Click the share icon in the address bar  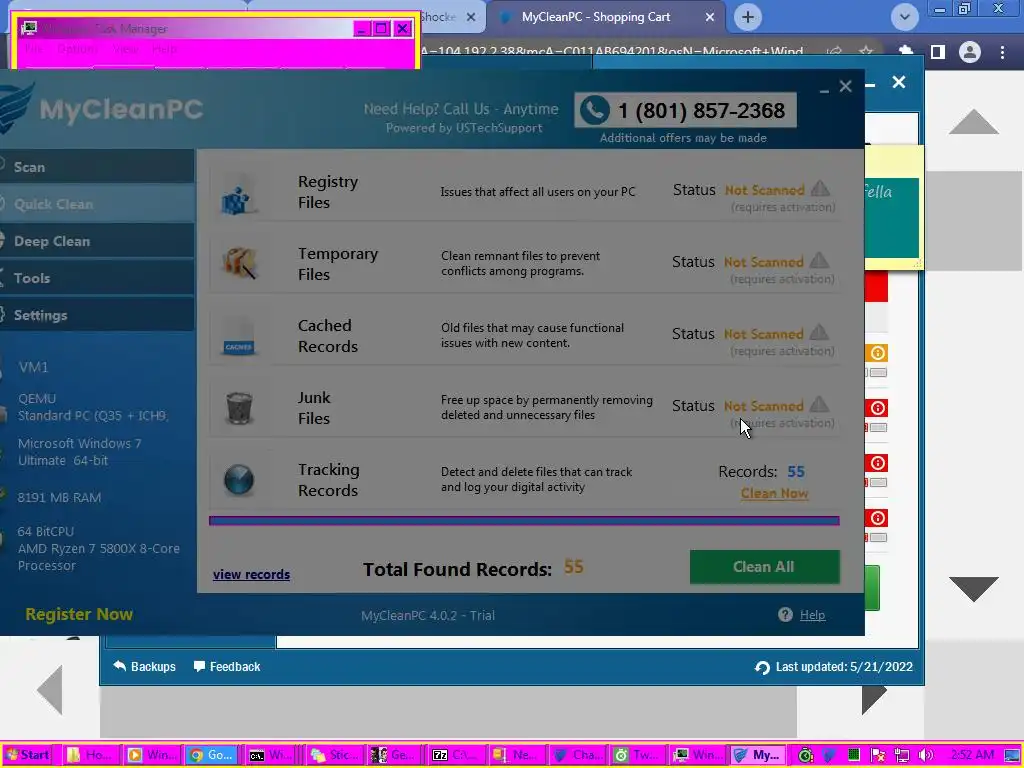[x=835, y=52]
